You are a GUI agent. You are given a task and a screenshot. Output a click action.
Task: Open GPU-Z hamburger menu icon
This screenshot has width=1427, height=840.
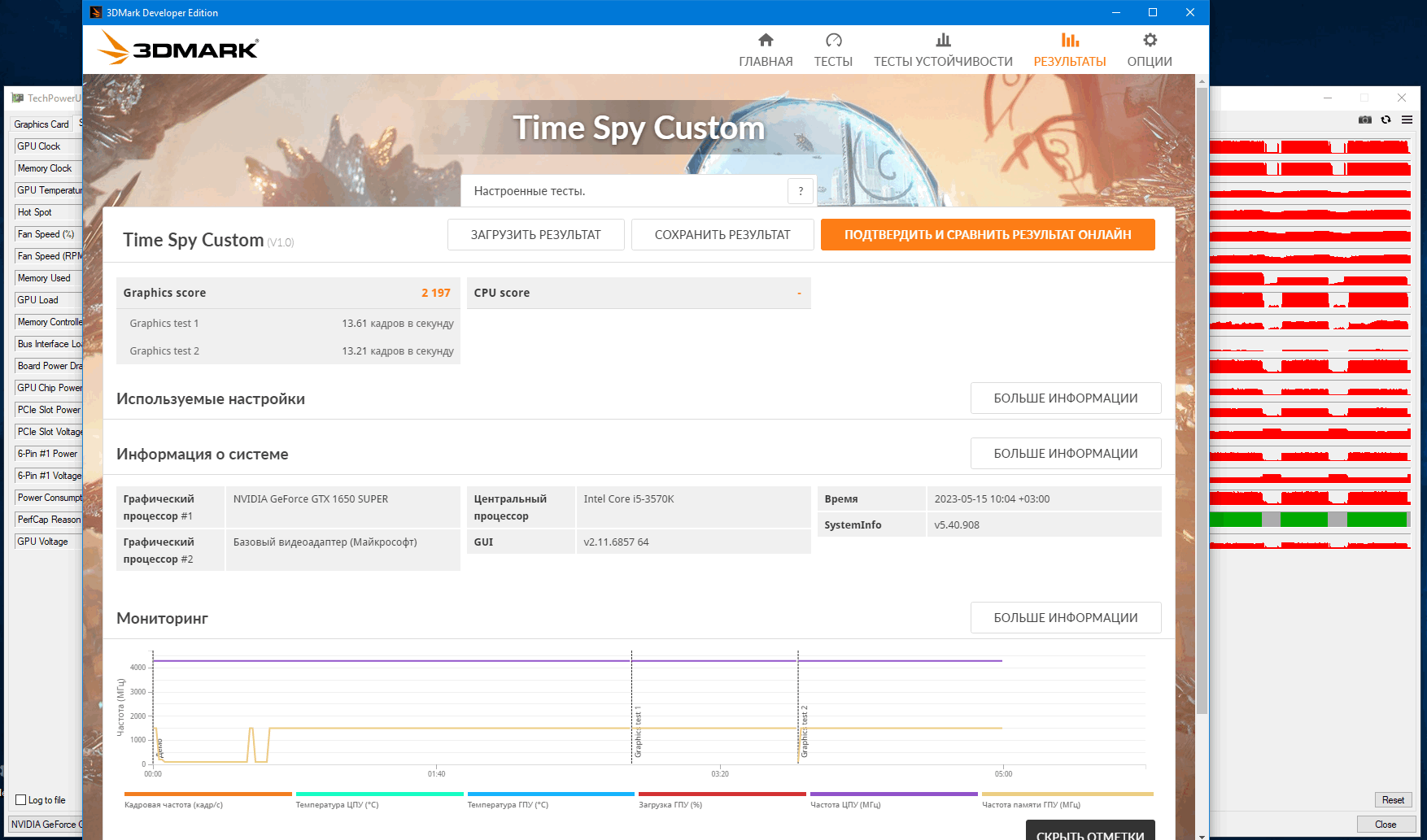[1407, 120]
